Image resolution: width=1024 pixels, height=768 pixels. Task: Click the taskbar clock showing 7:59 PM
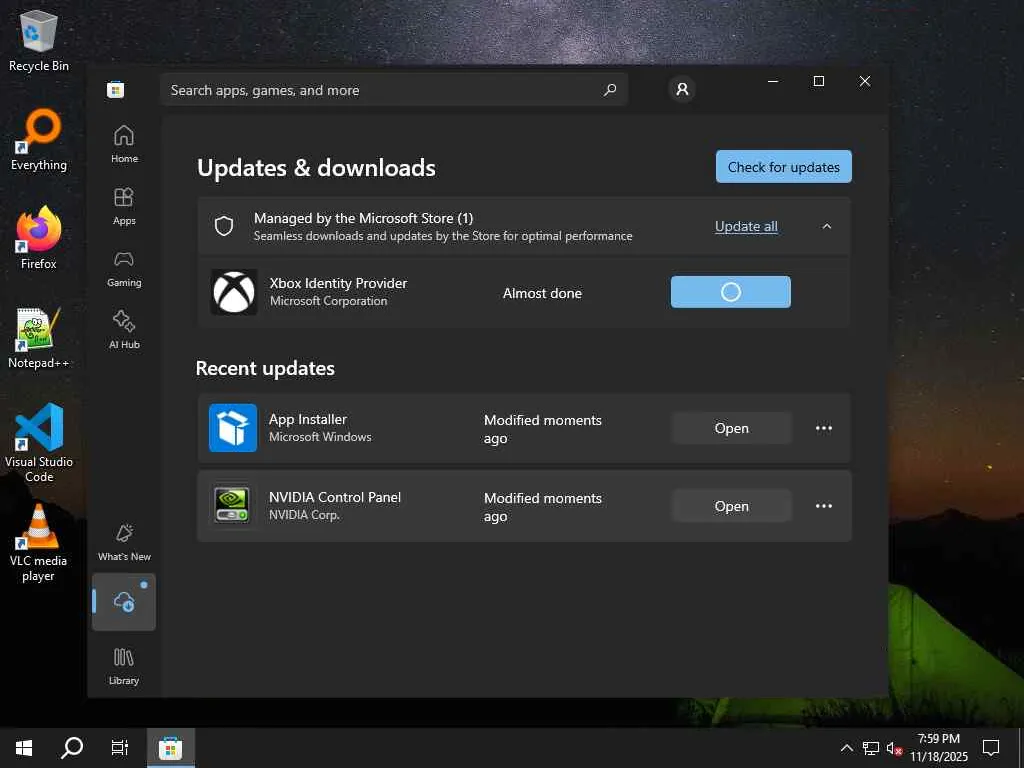(x=938, y=747)
